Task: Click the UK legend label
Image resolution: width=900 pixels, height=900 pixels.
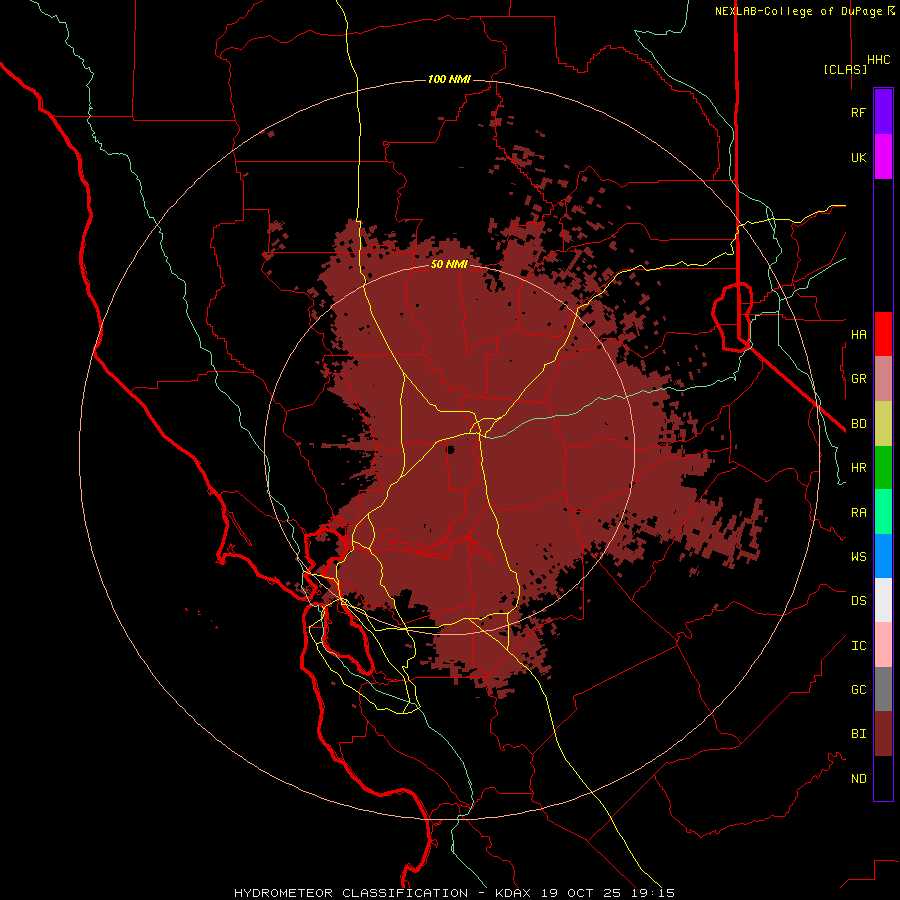Action: pyautogui.click(x=858, y=157)
